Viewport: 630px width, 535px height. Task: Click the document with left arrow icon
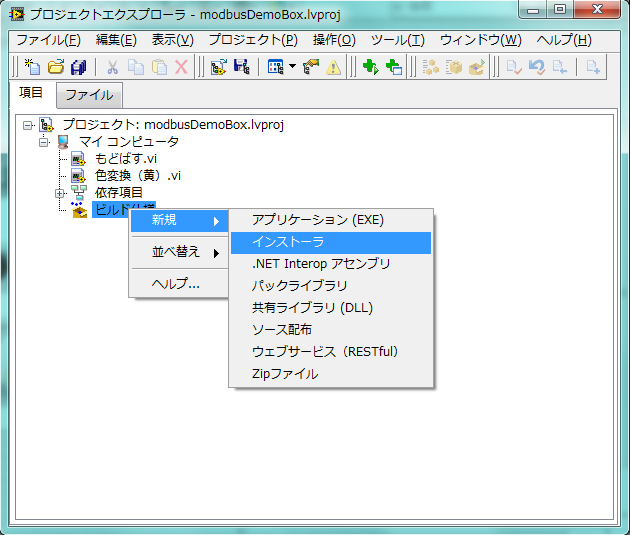pyautogui.click(x=560, y=67)
